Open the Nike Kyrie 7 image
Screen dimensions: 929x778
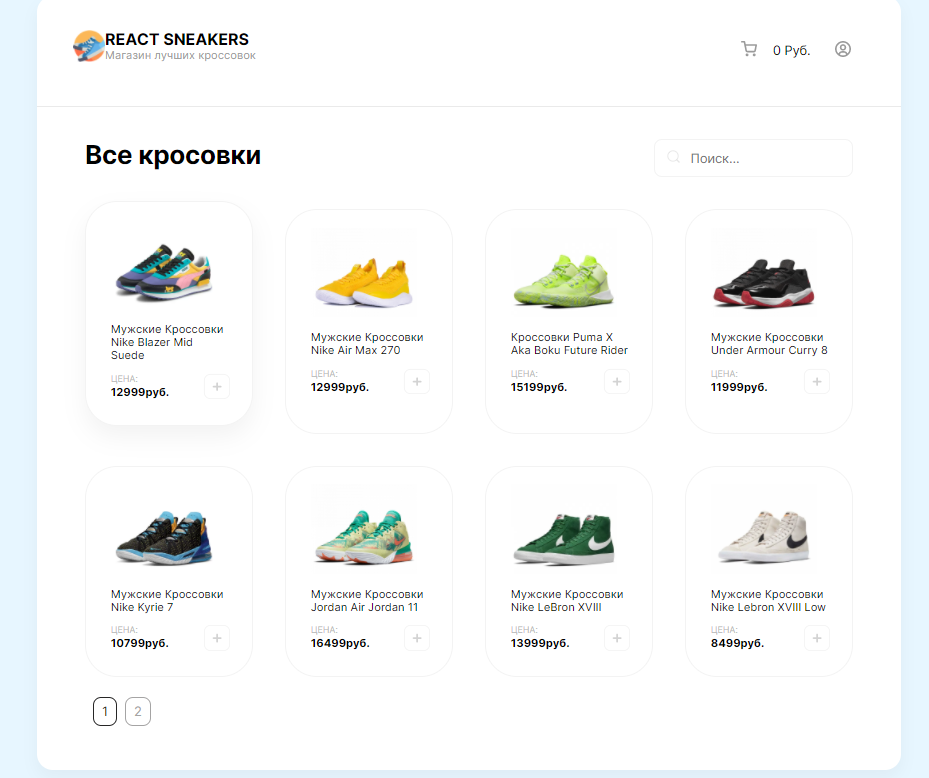(x=164, y=537)
